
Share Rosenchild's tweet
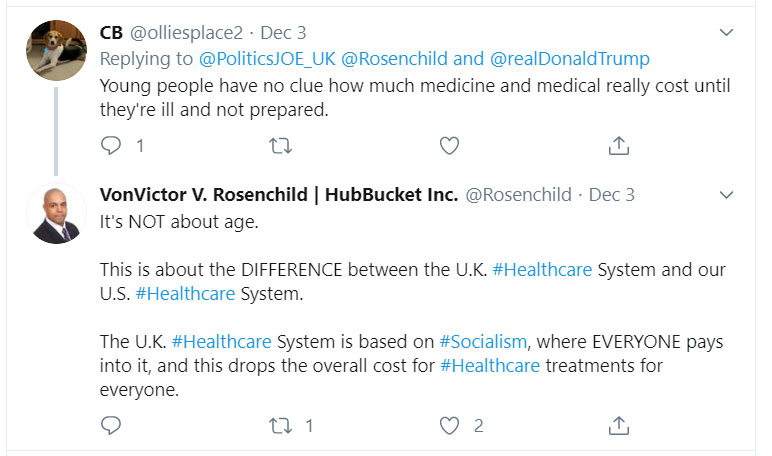[x=619, y=426]
